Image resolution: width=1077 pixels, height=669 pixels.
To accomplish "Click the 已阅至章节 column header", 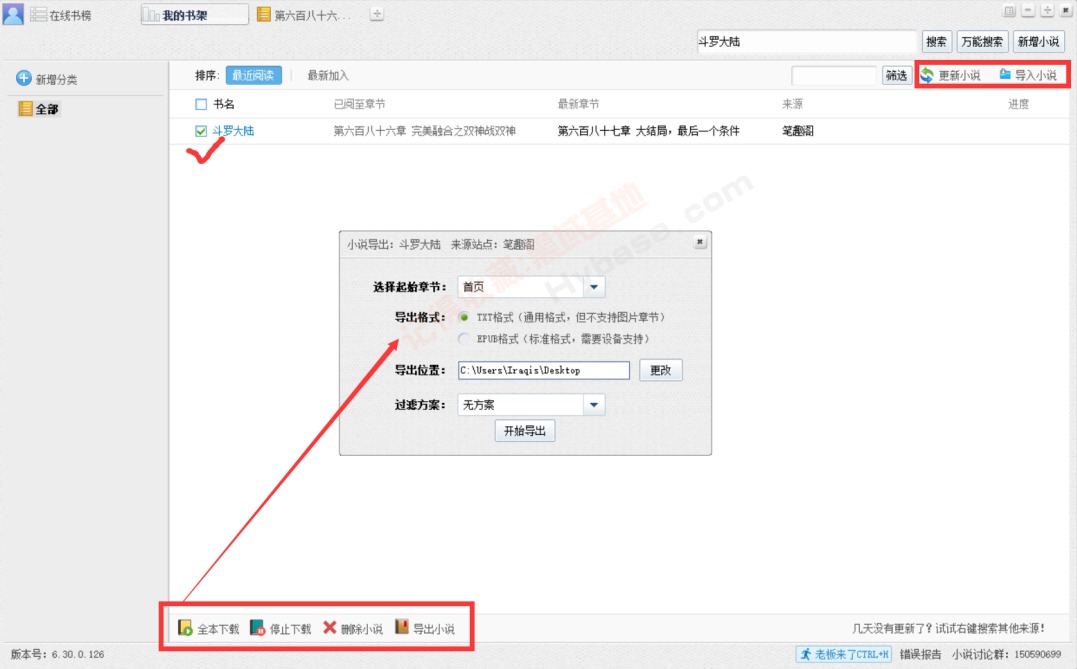I will coord(359,104).
